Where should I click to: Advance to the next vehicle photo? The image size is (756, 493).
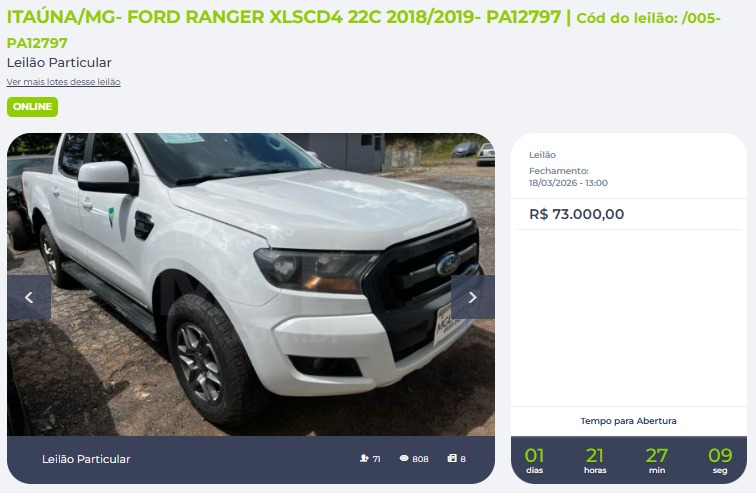pos(472,297)
